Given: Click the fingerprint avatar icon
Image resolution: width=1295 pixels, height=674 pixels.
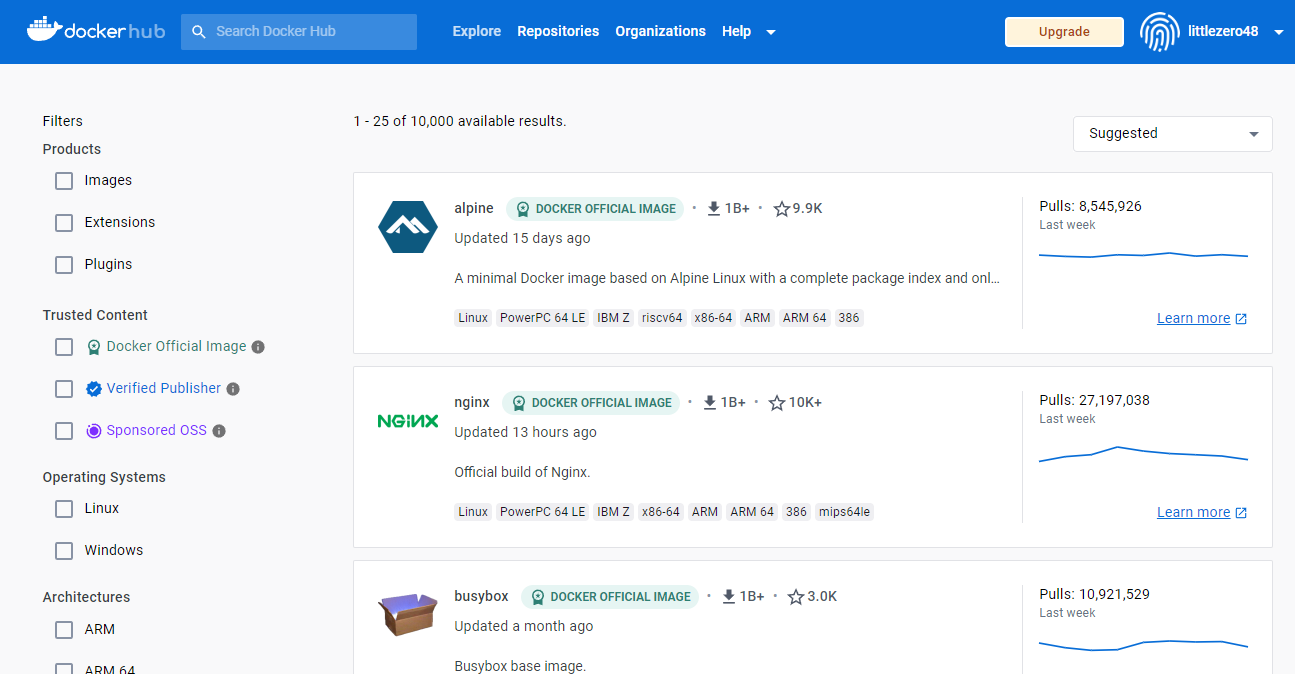Looking at the screenshot, I should point(1159,32).
